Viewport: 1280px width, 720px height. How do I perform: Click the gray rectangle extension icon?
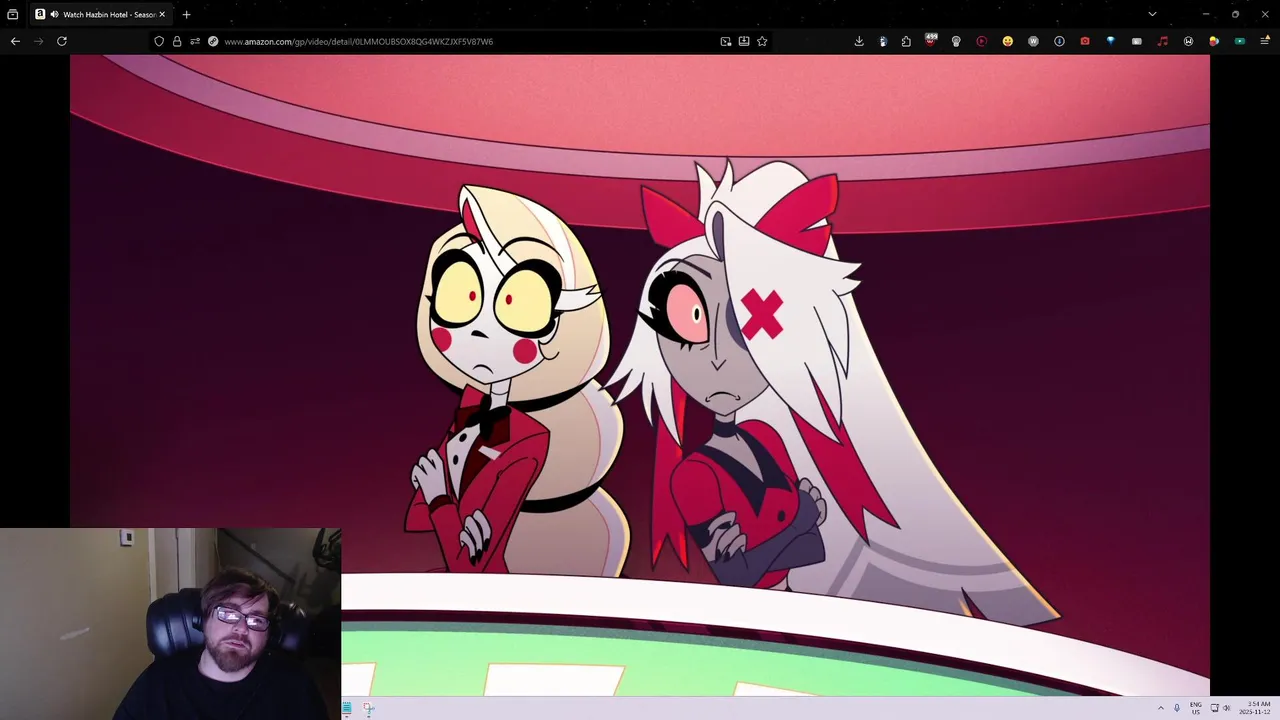[1136, 41]
